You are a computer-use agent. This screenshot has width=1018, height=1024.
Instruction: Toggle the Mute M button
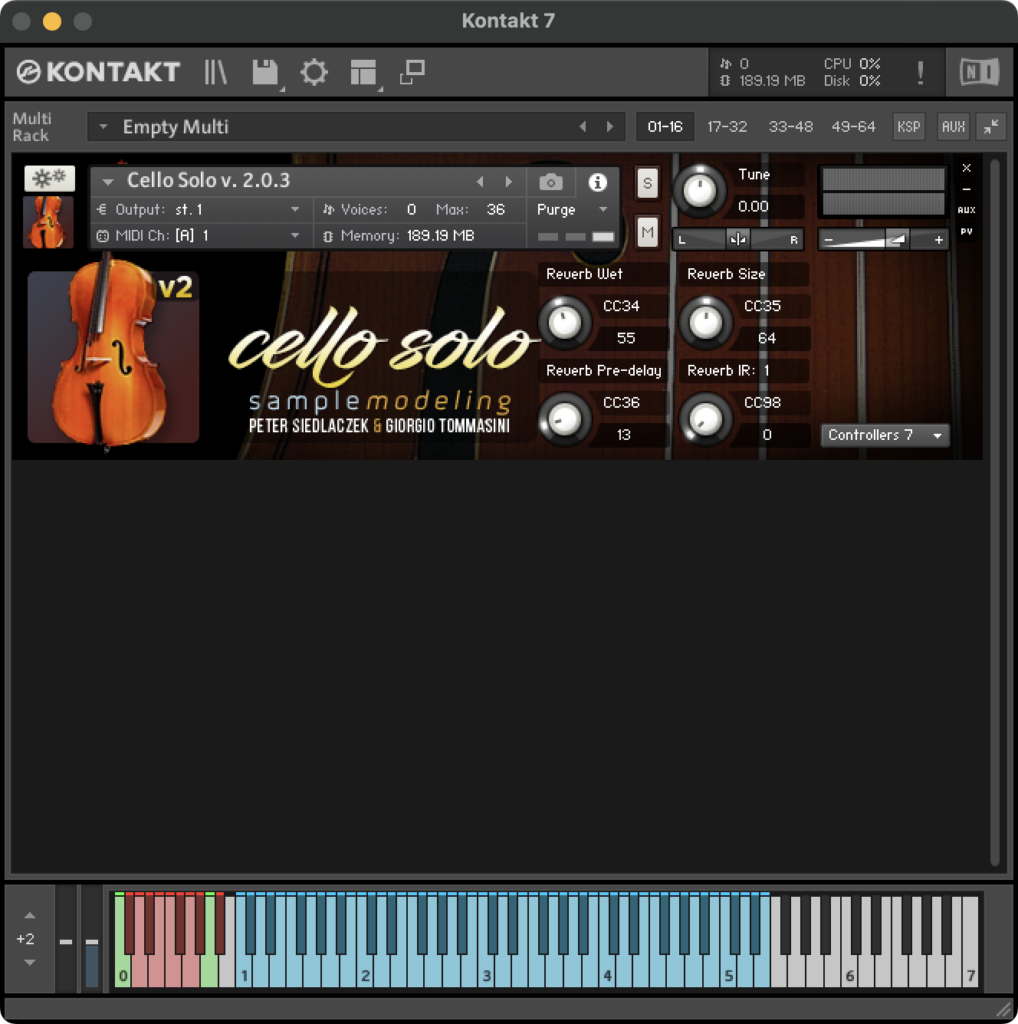click(x=647, y=232)
